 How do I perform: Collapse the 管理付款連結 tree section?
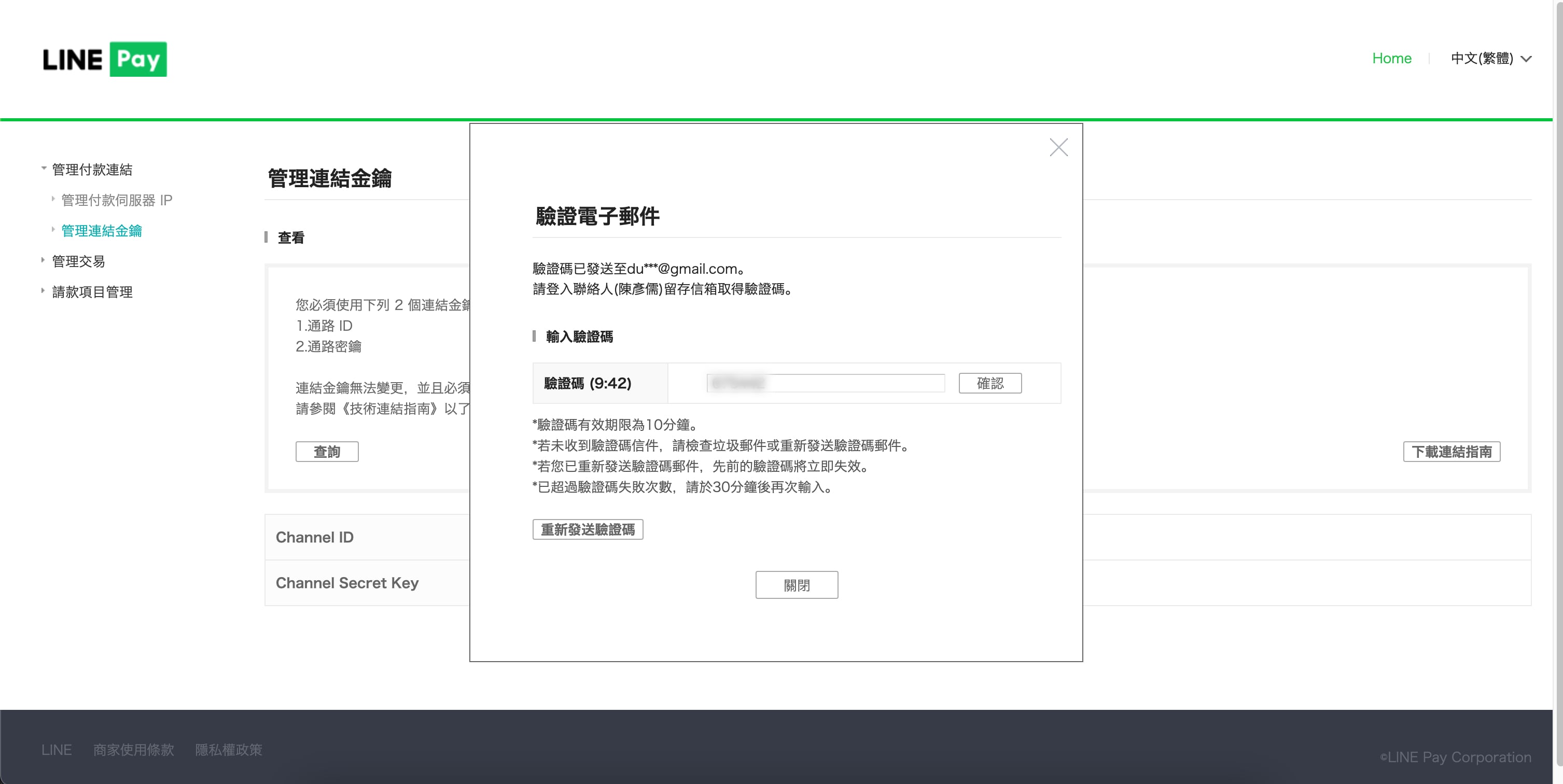44,169
